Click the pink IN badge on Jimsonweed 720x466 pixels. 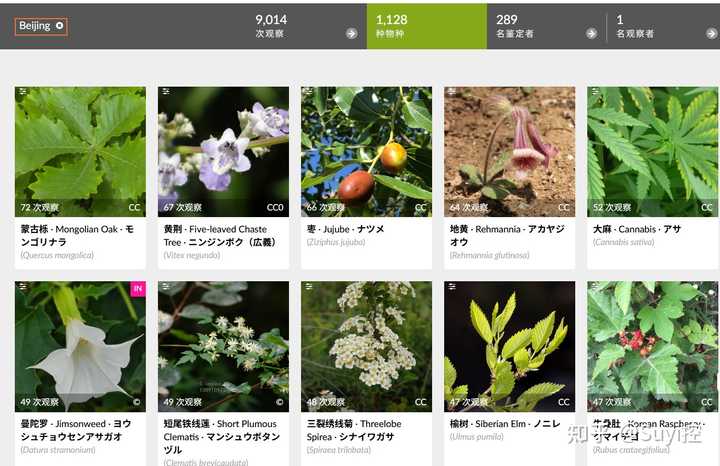pos(138,289)
